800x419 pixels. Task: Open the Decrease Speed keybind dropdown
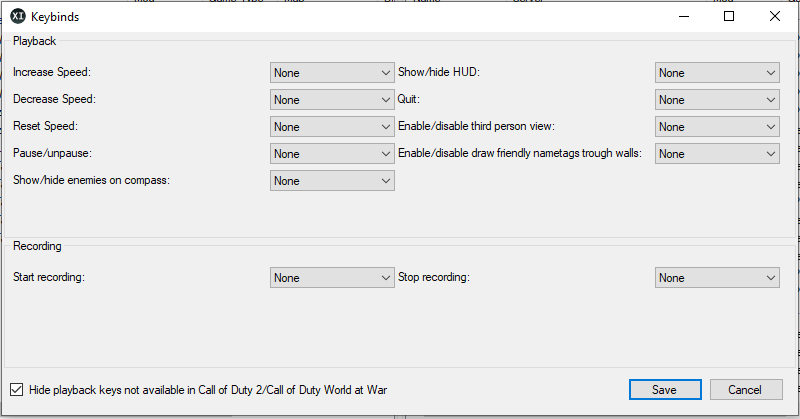(x=332, y=100)
